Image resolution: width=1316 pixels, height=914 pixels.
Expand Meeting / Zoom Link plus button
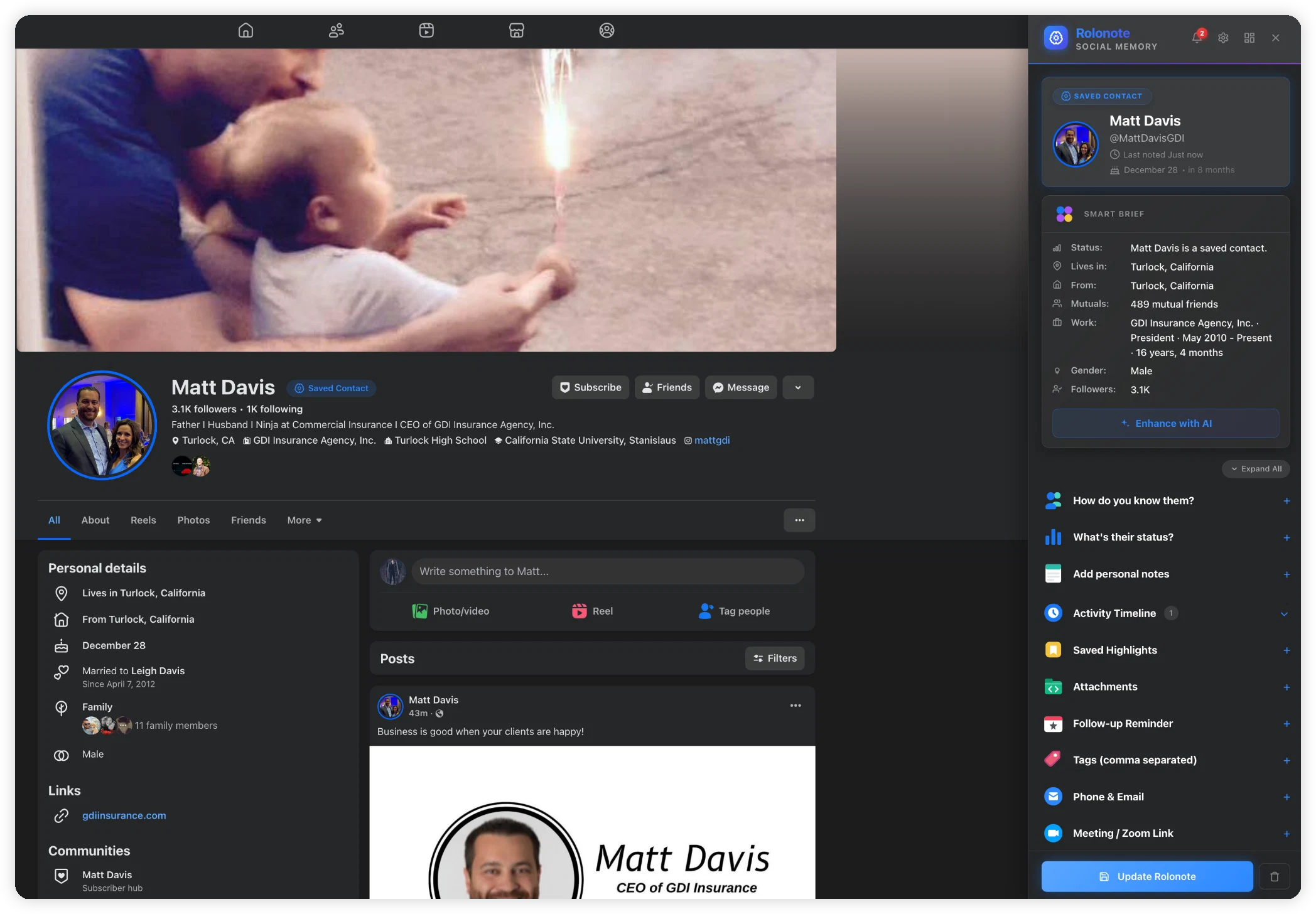pyautogui.click(x=1286, y=834)
